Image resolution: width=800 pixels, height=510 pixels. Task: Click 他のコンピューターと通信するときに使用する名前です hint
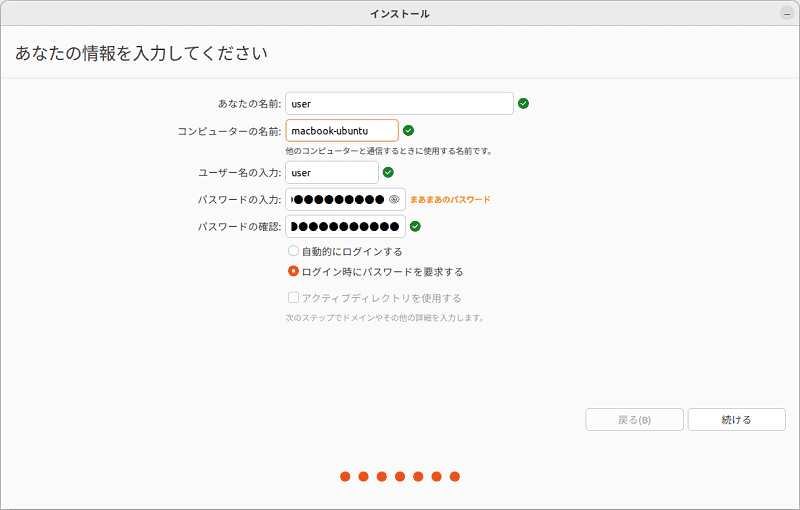pyautogui.click(x=389, y=151)
